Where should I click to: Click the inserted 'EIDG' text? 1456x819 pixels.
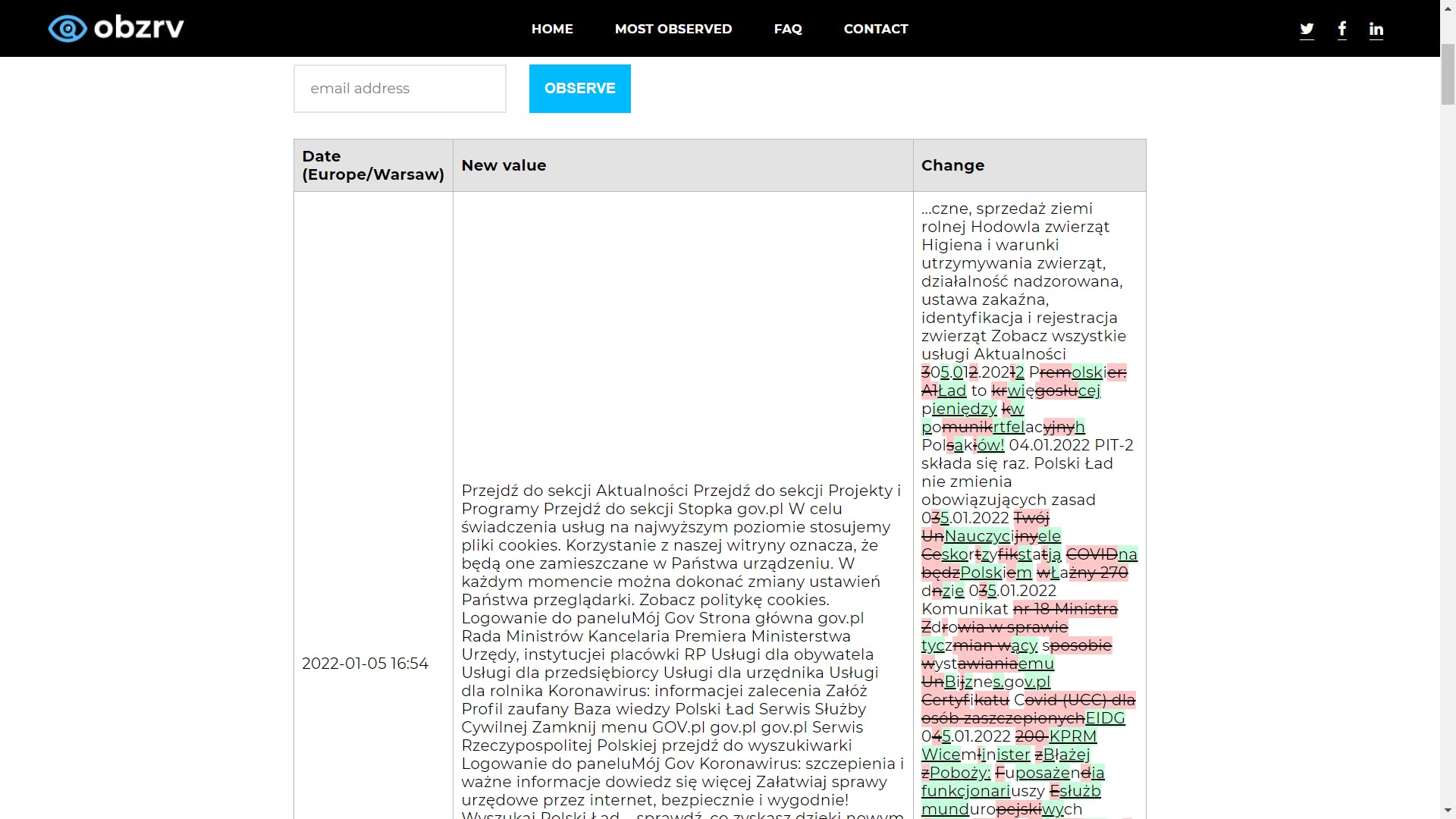click(x=1105, y=718)
